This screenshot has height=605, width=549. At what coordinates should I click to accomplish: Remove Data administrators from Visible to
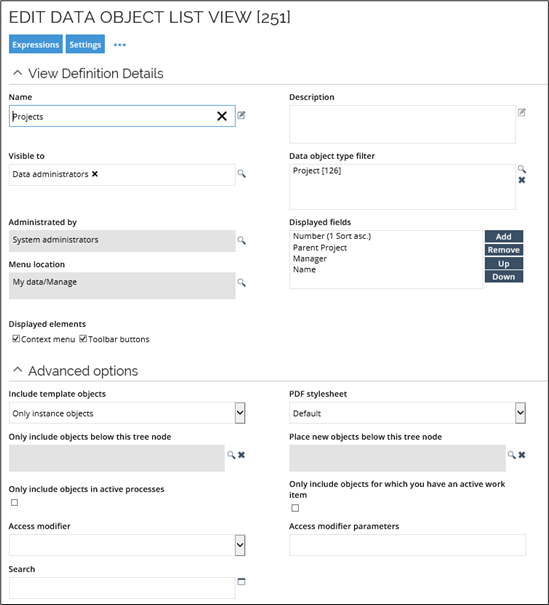[x=95, y=174]
